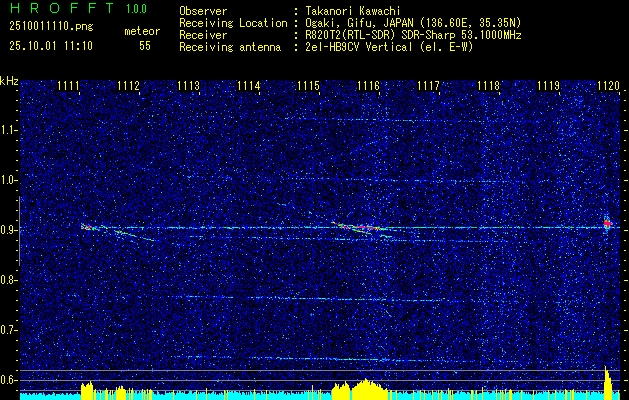Click the 'Observer' field label
The width and height of the screenshot is (629, 400).
(203, 11)
